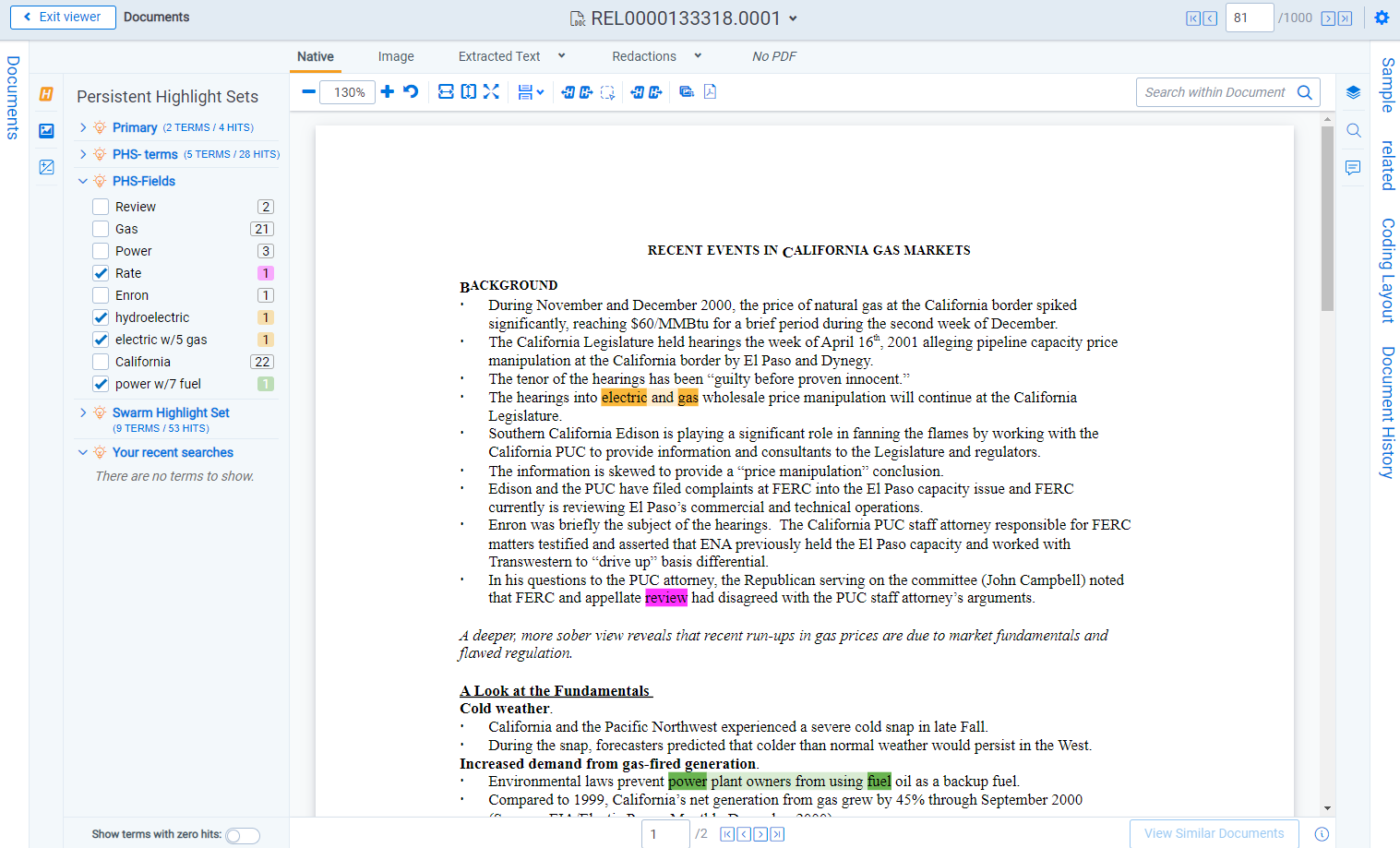Switch to the Image tab
This screenshot has height=848, width=1400.
tap(396, 56)
